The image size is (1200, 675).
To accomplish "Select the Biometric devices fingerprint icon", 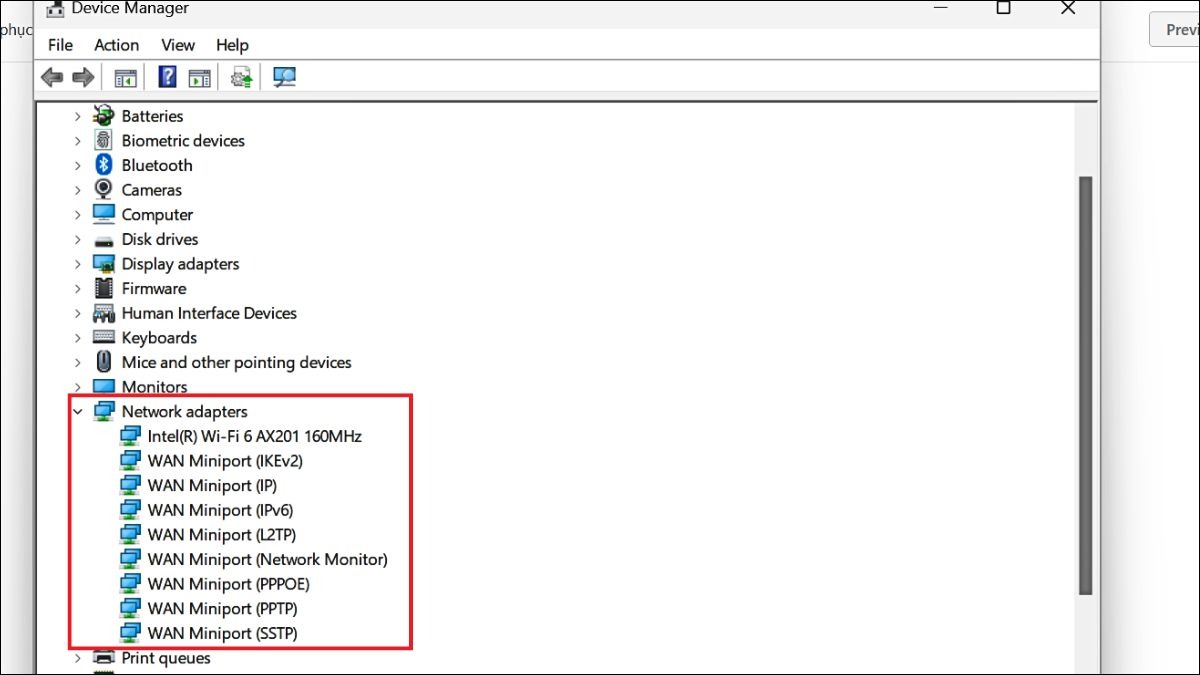I will (x=104, y=141).
